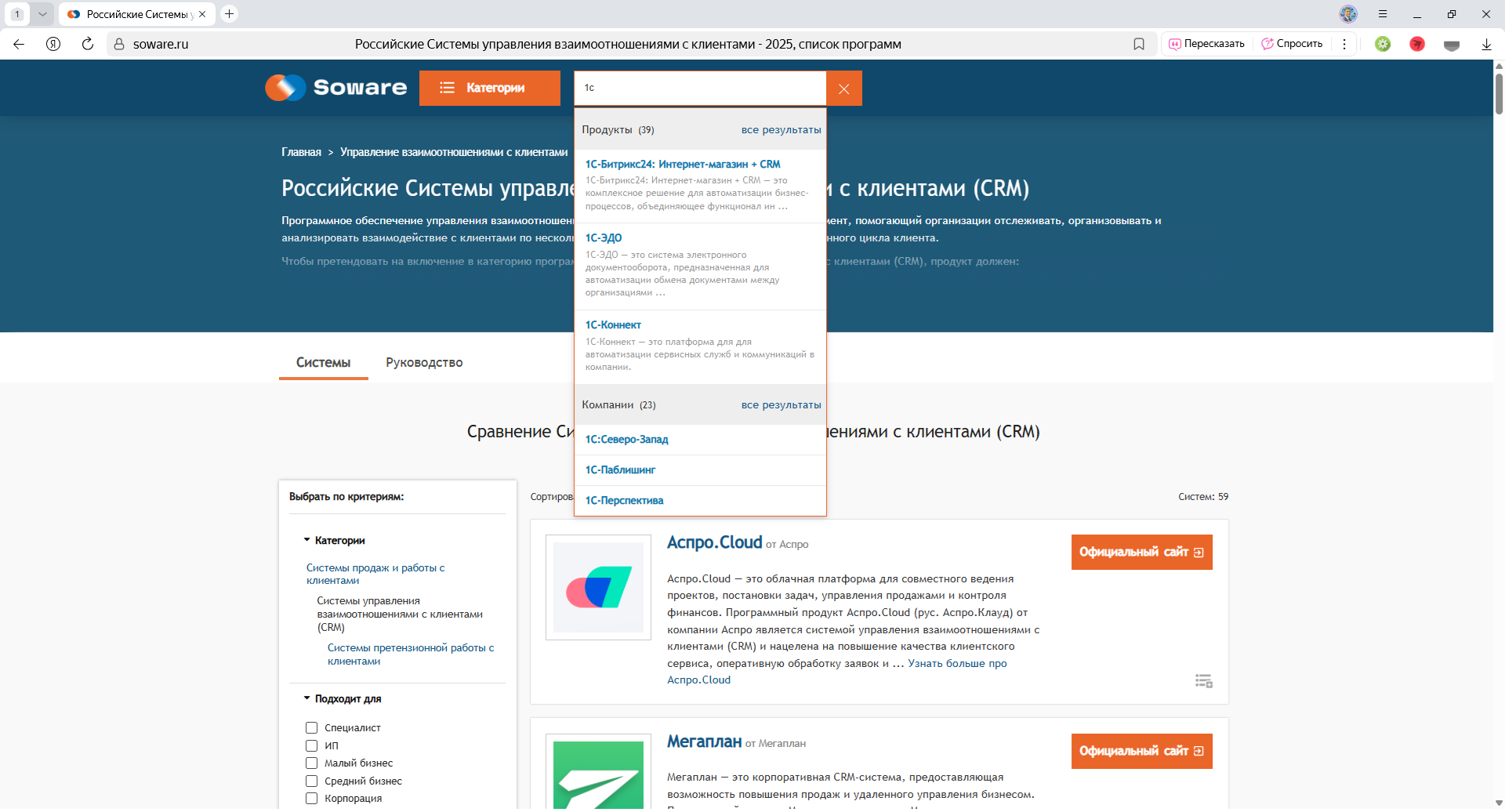This screenshot has height=812, width=1505.
Task: Go back to the previous page
Action: [19, 44]
